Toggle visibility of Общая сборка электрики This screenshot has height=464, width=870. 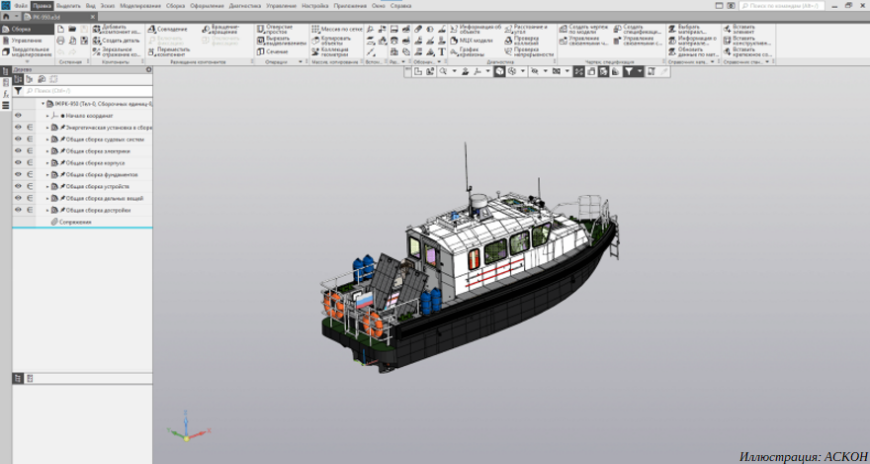pyautogui.click(x=18, y=151)
